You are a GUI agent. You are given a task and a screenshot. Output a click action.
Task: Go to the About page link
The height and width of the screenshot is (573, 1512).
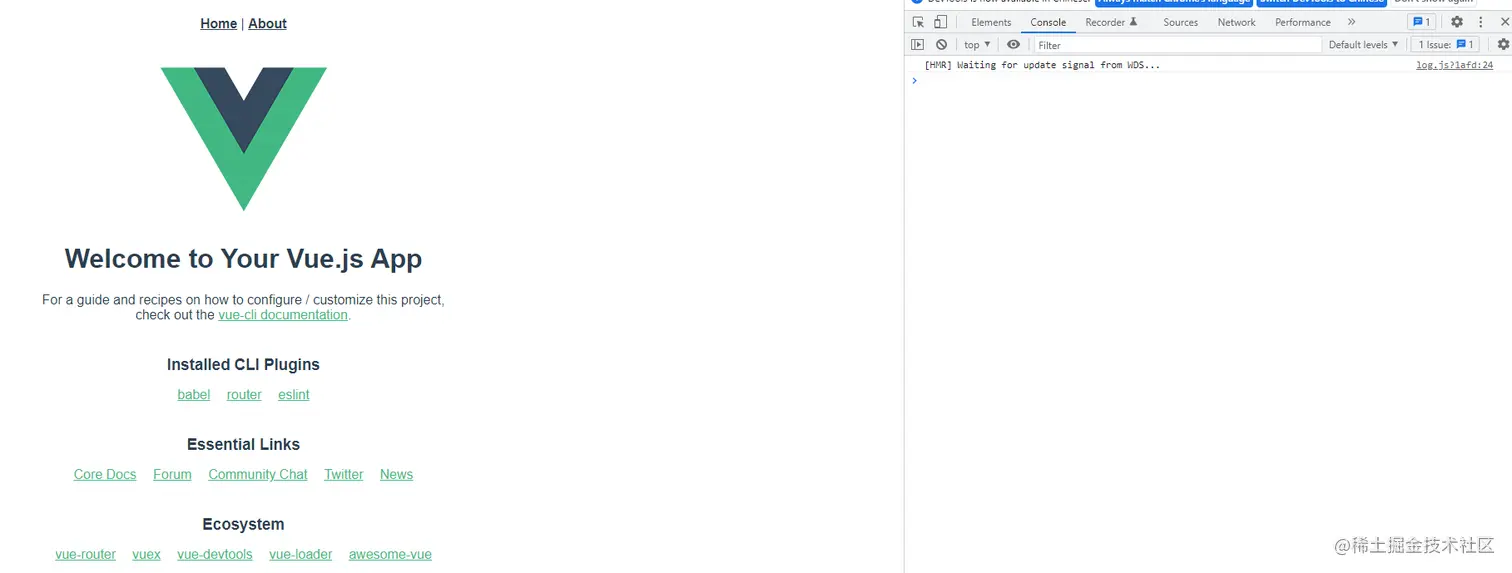267,24
